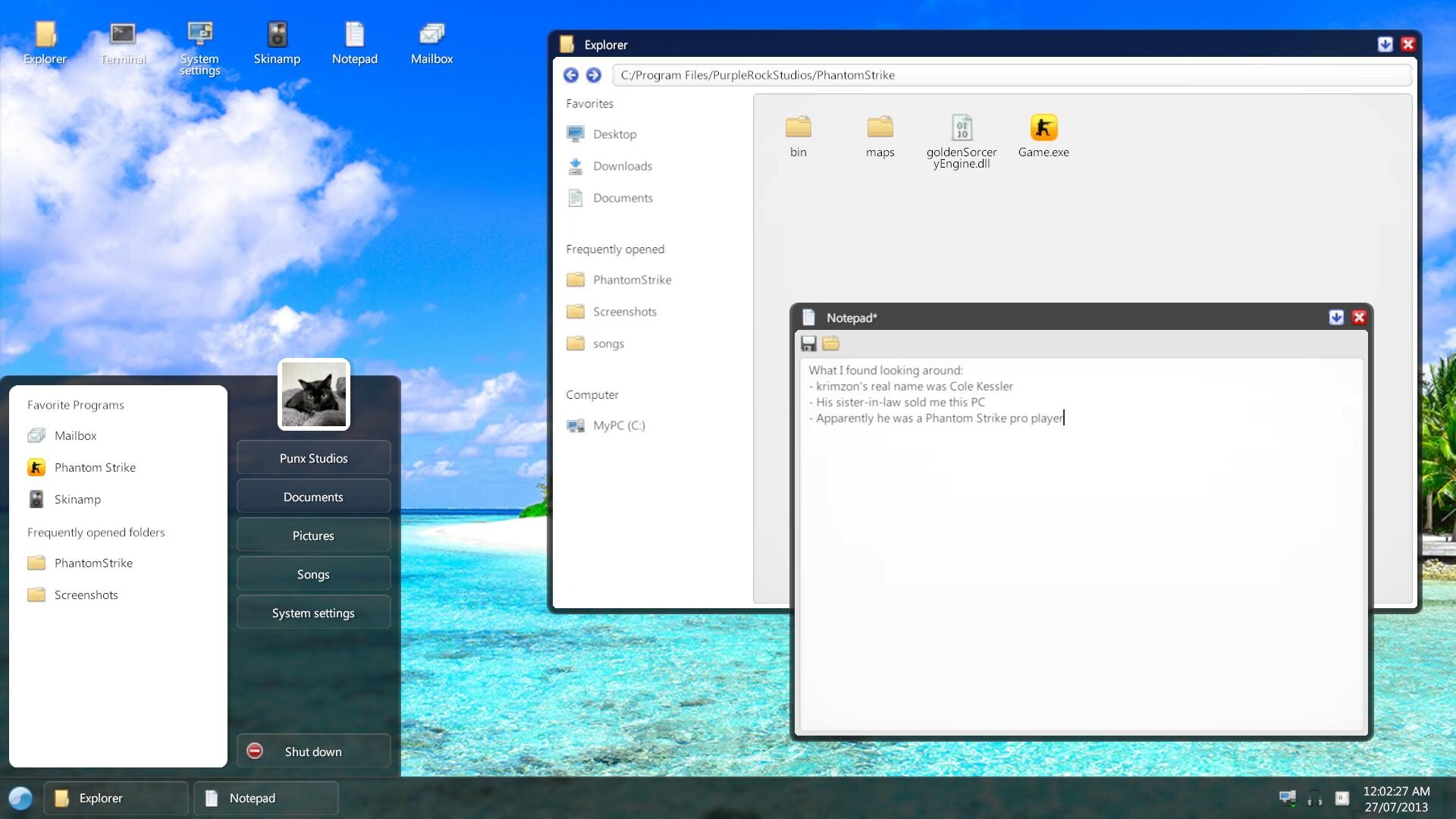This screenshot has width=1456, height=819.
Task: Open Punx Studios from the start menu
Action: pyautogui.click(x=313, y=457)
